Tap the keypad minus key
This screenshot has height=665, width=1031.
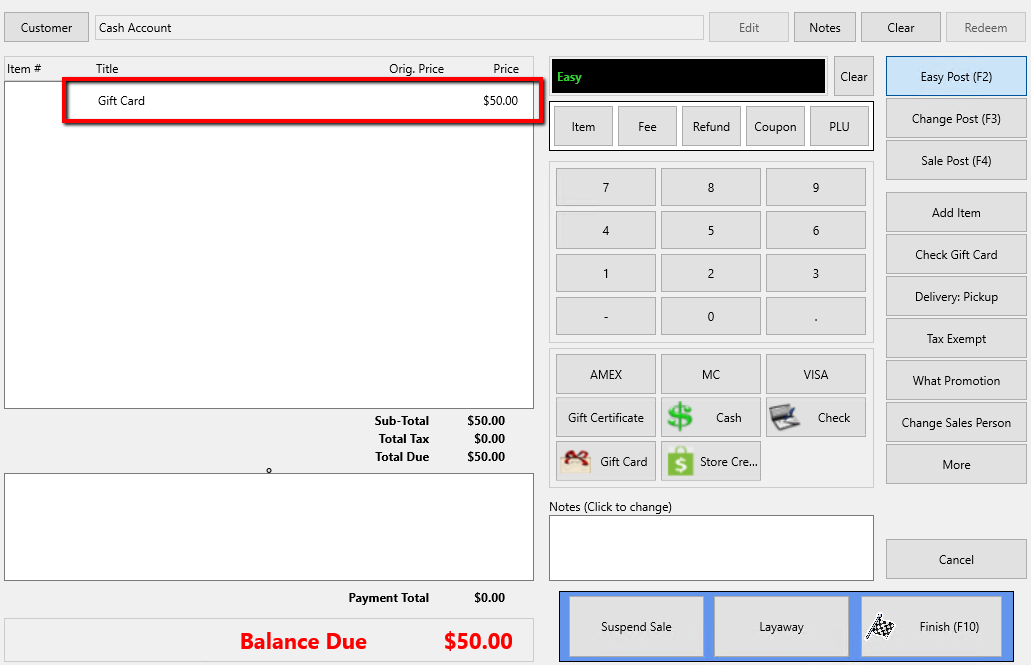tap(606, 316)
